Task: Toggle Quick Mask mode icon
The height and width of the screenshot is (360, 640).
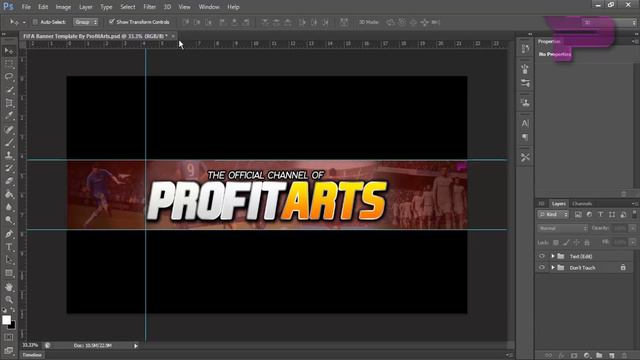Action: tap(9, 338)
